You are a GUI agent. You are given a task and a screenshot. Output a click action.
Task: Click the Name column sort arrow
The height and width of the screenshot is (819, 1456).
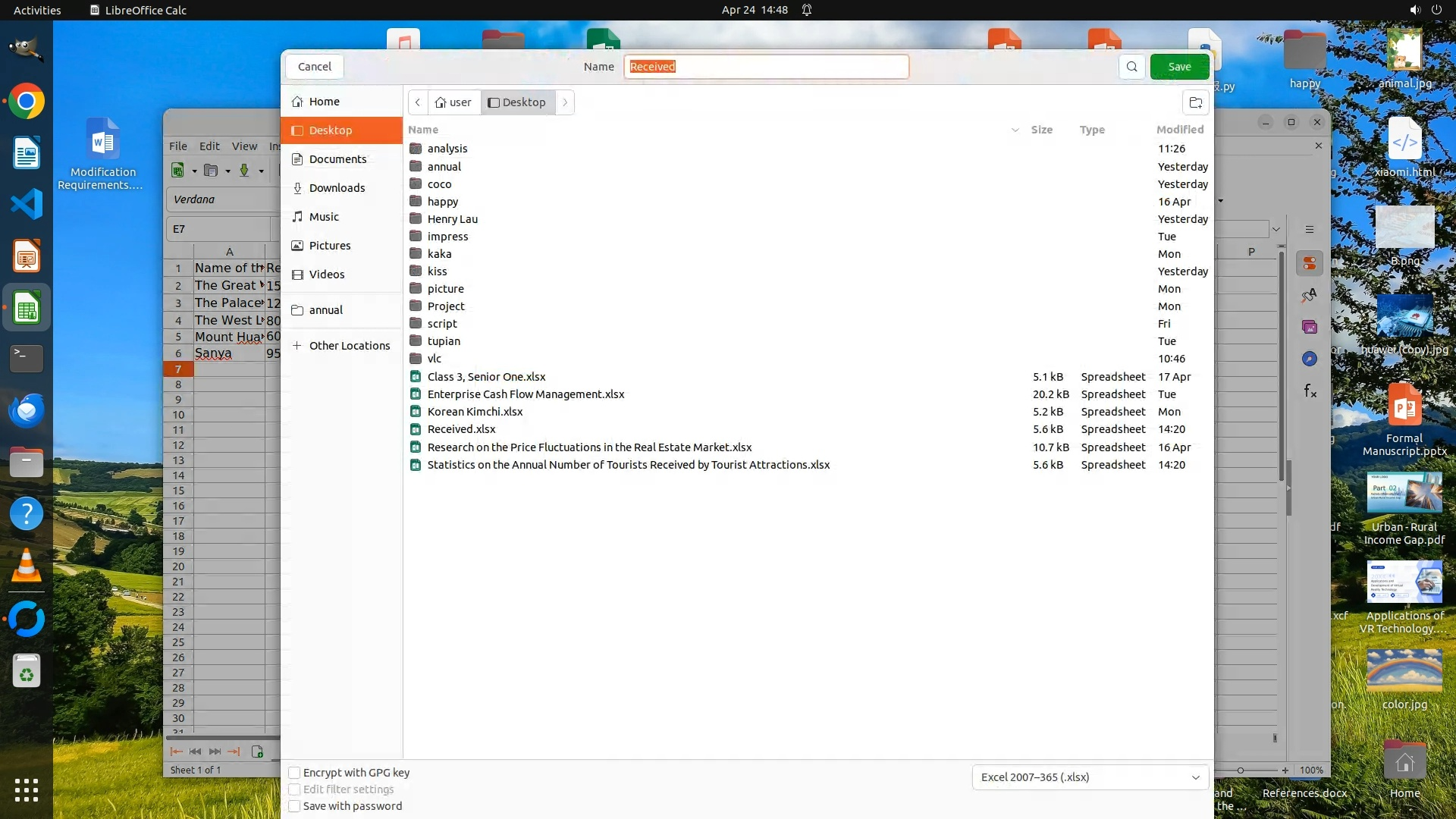1015,130
